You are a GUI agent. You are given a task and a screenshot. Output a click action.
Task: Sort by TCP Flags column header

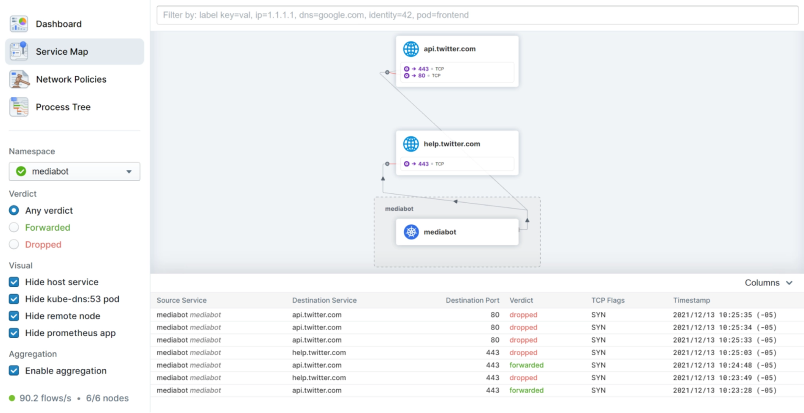click(x=607, y=300)
